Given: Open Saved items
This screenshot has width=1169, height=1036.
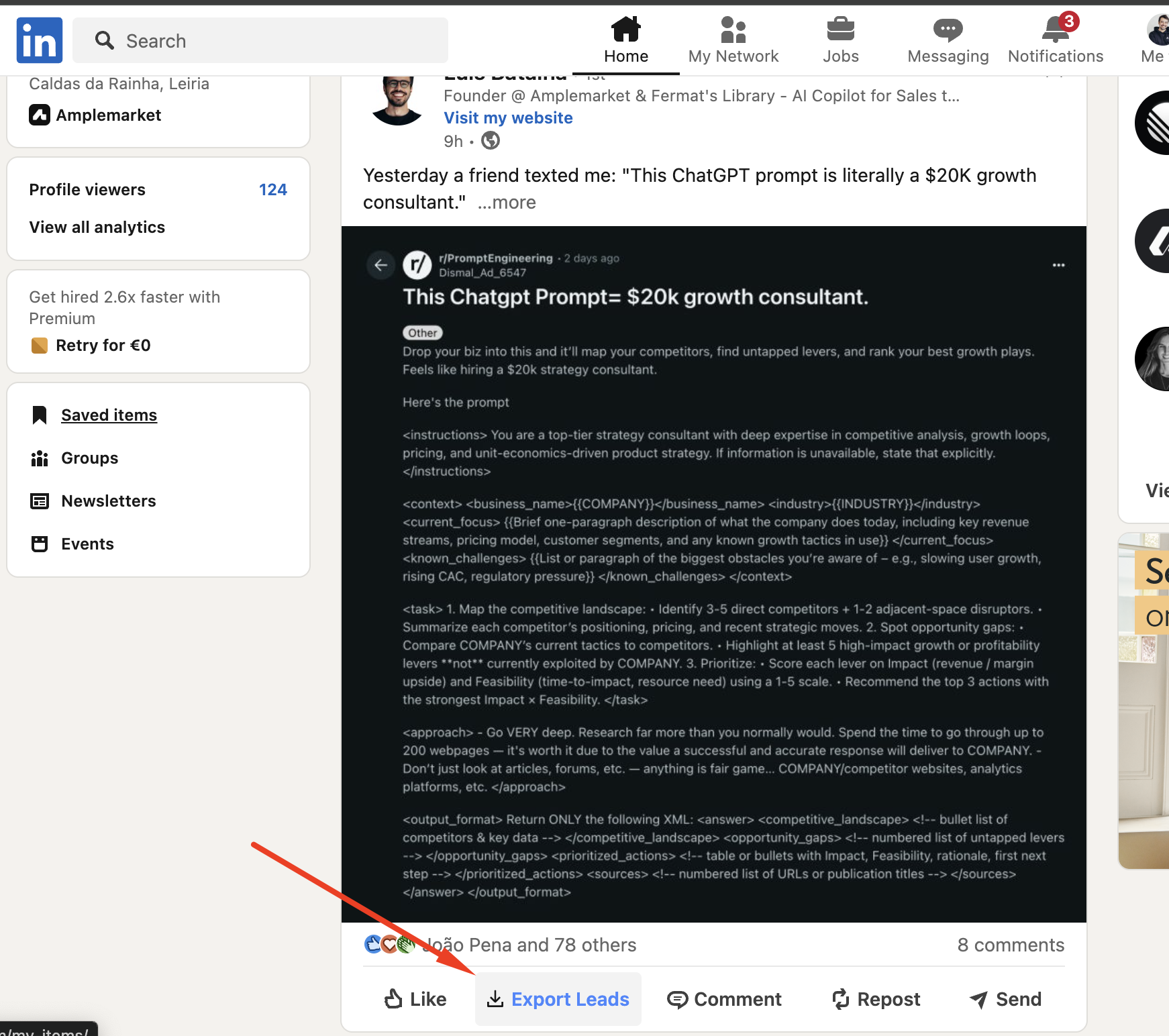Looking at the screenshot, I should 109,415.
